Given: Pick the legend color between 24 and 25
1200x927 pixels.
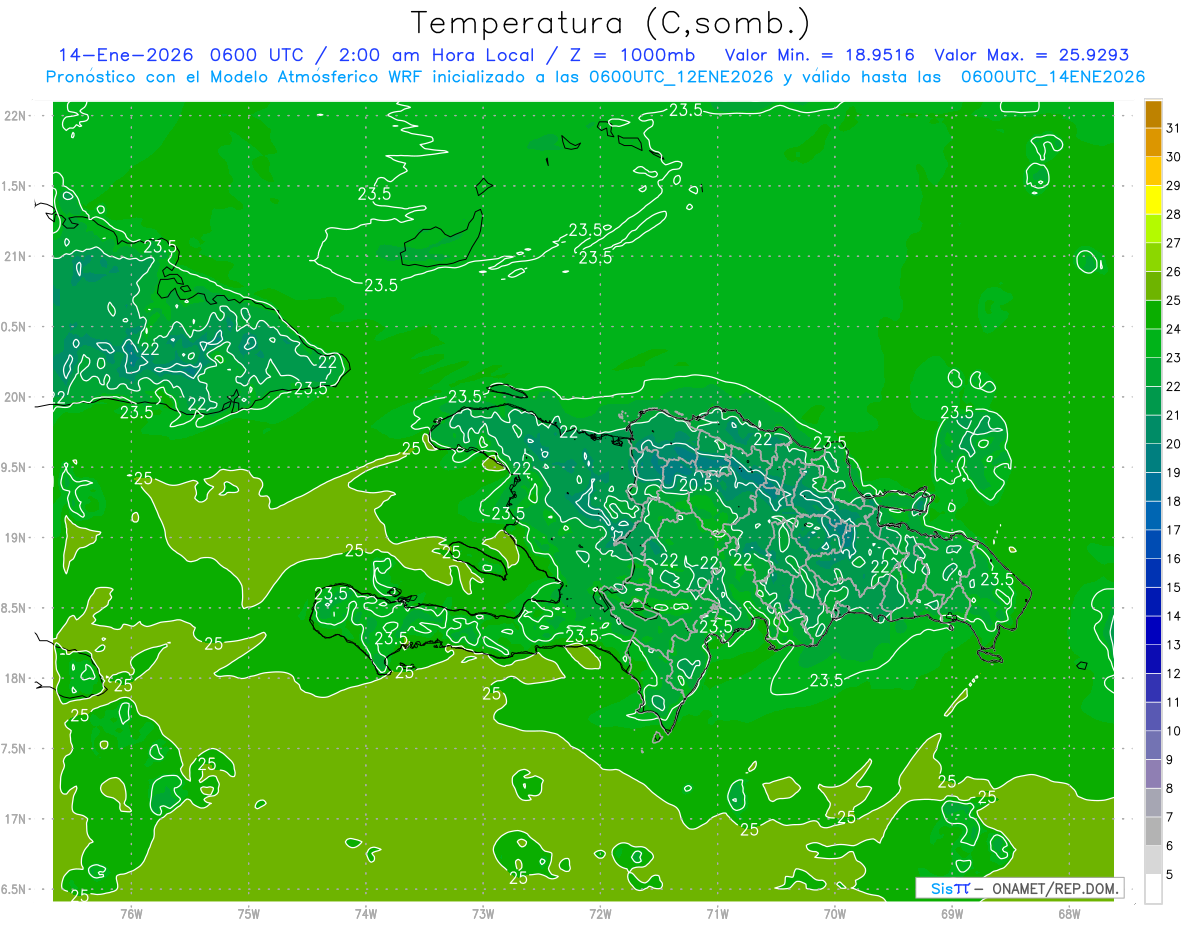Looking at the screenshot, I should (1153, 315).
